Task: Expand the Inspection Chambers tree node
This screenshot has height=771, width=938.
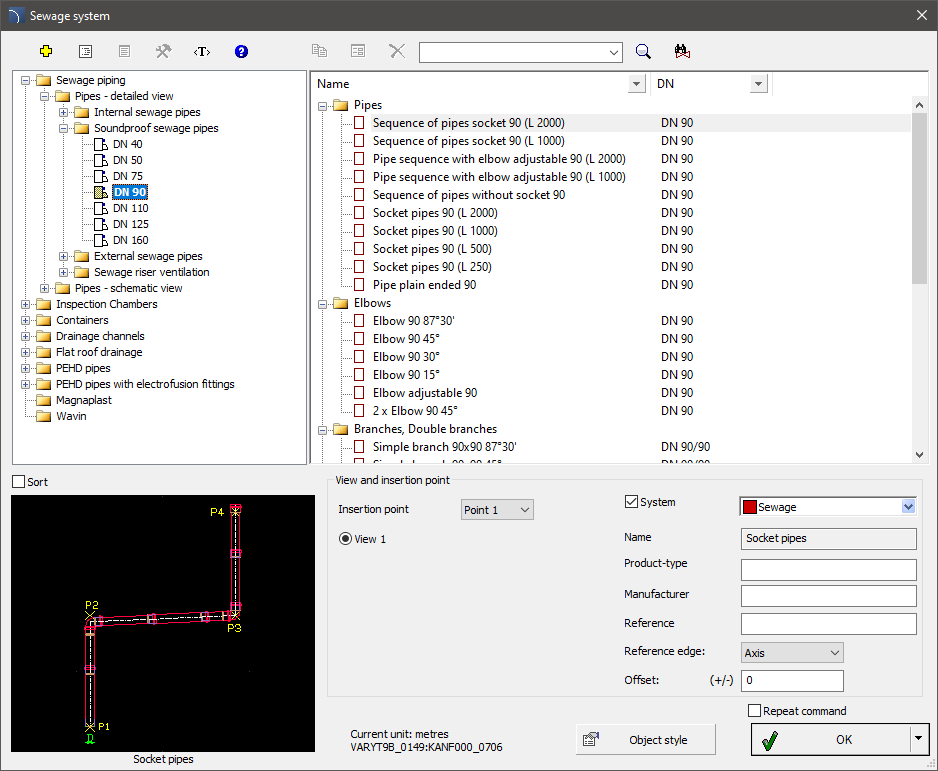Action: point(25,304)
